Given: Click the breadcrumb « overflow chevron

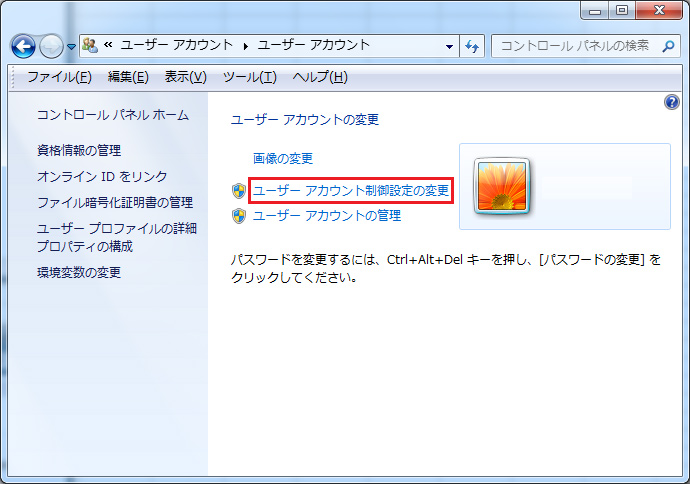Looking at the screenshot, I should 108,44.
